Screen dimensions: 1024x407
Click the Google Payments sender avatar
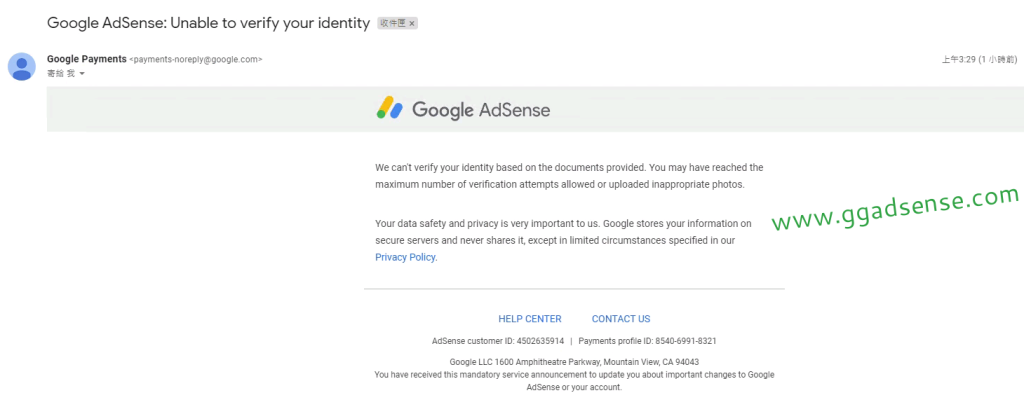(22, 67)
